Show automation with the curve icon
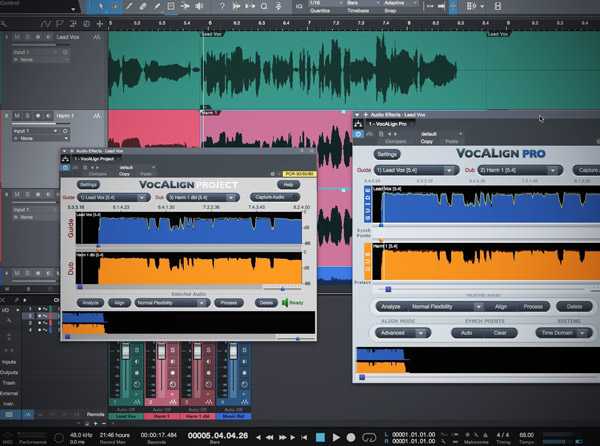 tap(46, 24)
